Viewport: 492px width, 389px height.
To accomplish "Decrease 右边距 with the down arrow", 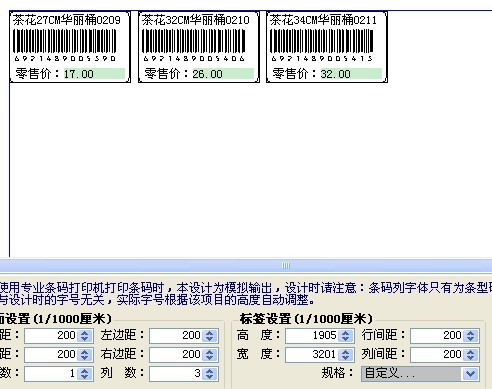I will coord(209,358).
